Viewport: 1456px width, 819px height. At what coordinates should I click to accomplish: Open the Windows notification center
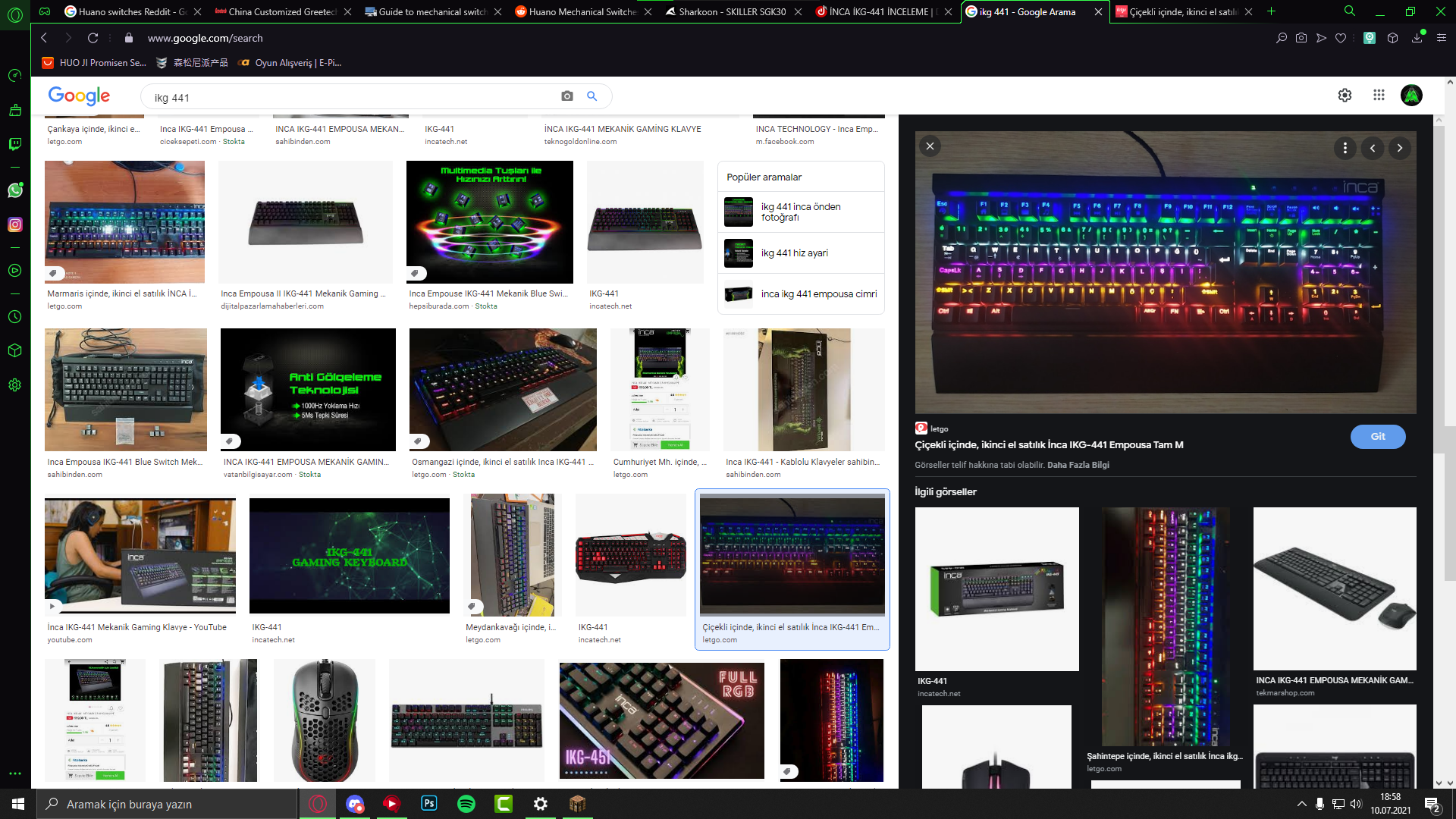(1432, 805)
